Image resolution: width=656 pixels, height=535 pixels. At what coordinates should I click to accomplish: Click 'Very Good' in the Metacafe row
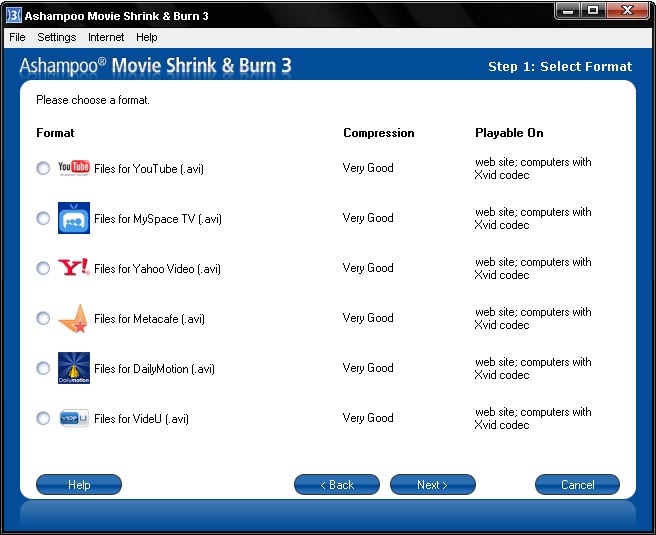tap(368, 318)
